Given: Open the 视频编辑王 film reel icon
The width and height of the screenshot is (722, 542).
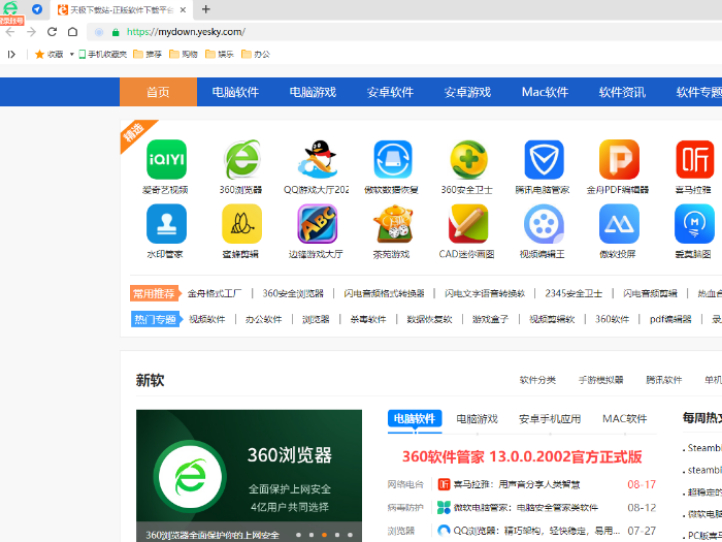Looking at the screenshot, I should (x=544, y=224).
